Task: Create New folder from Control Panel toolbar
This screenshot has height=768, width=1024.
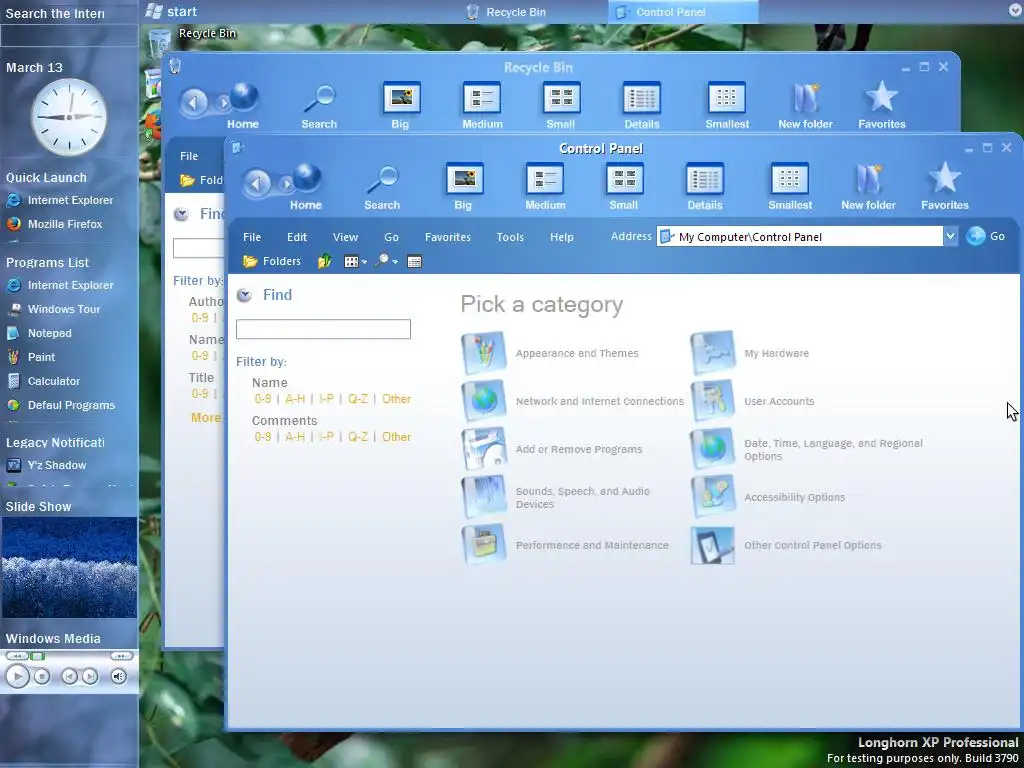Action: 869,187
